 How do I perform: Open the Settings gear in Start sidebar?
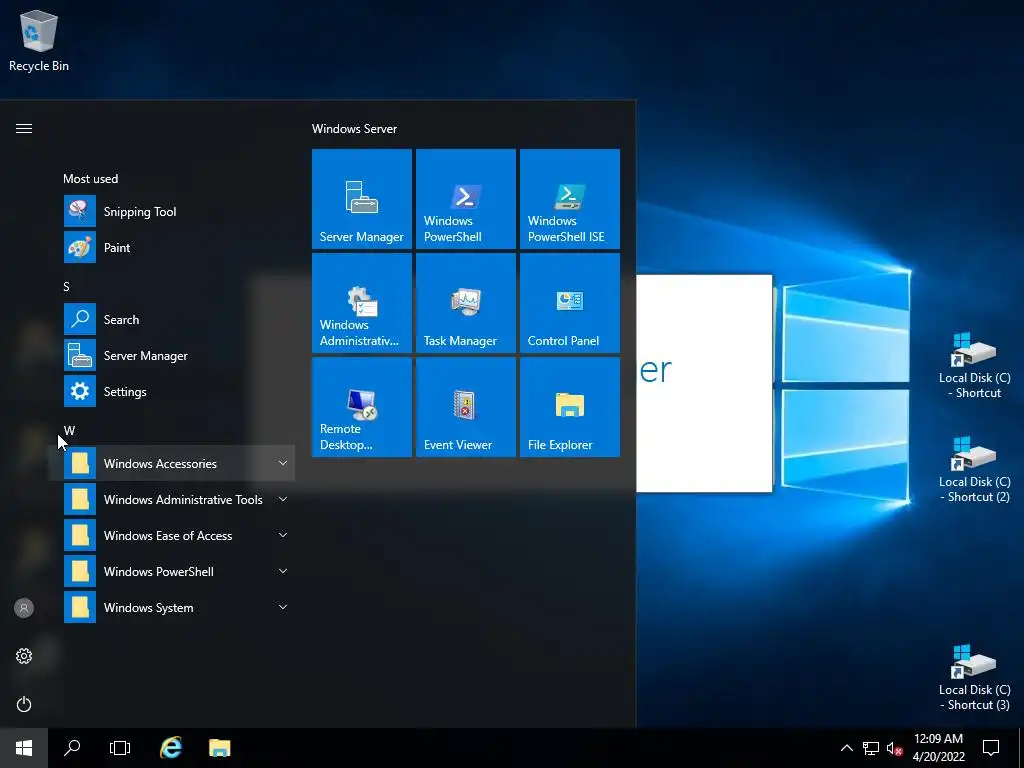click(24, 656)
